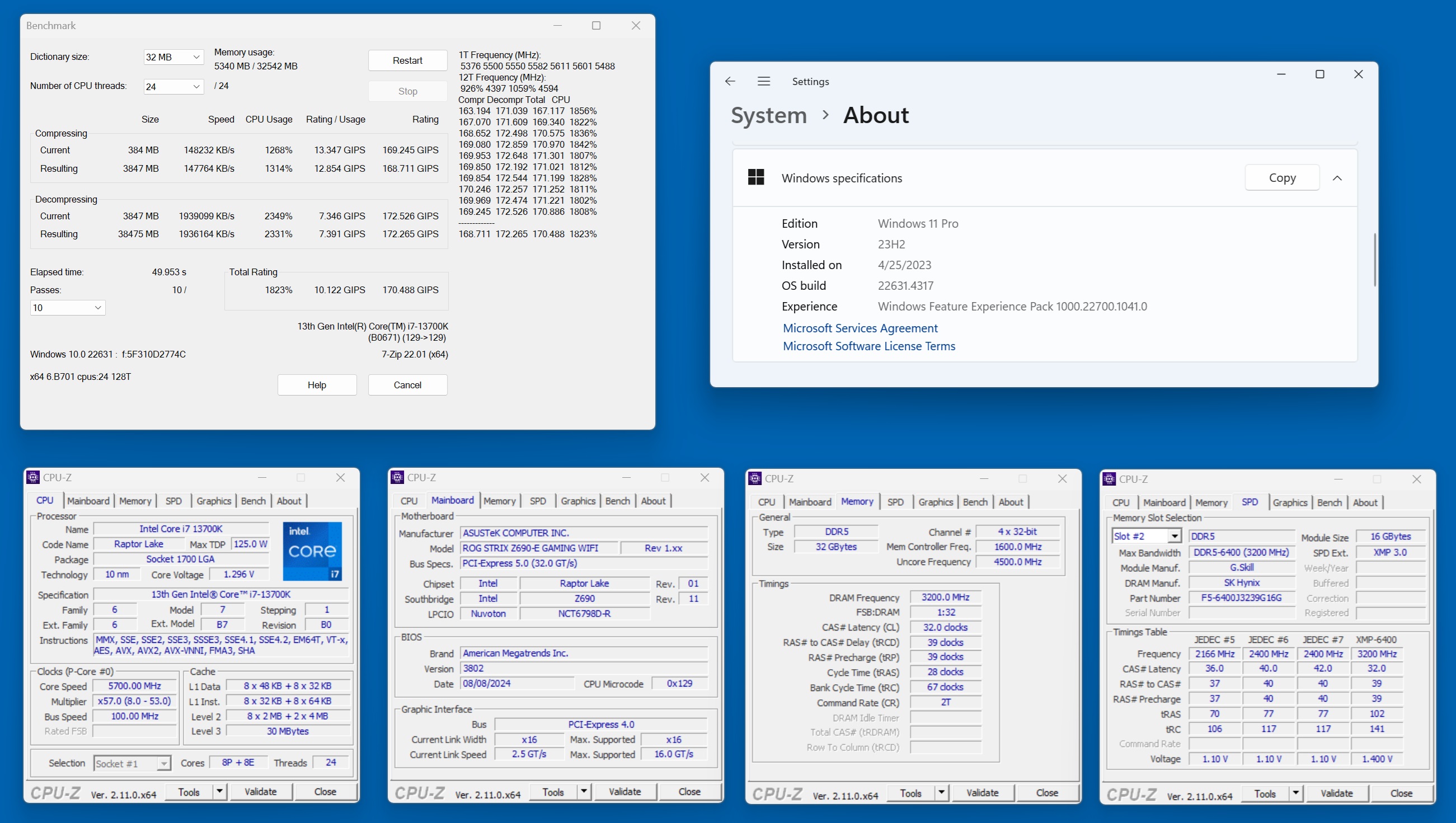Close the CPU-Z window showing the Mainboard tab
1456x823 pixels.
click(x=705, y=478)
